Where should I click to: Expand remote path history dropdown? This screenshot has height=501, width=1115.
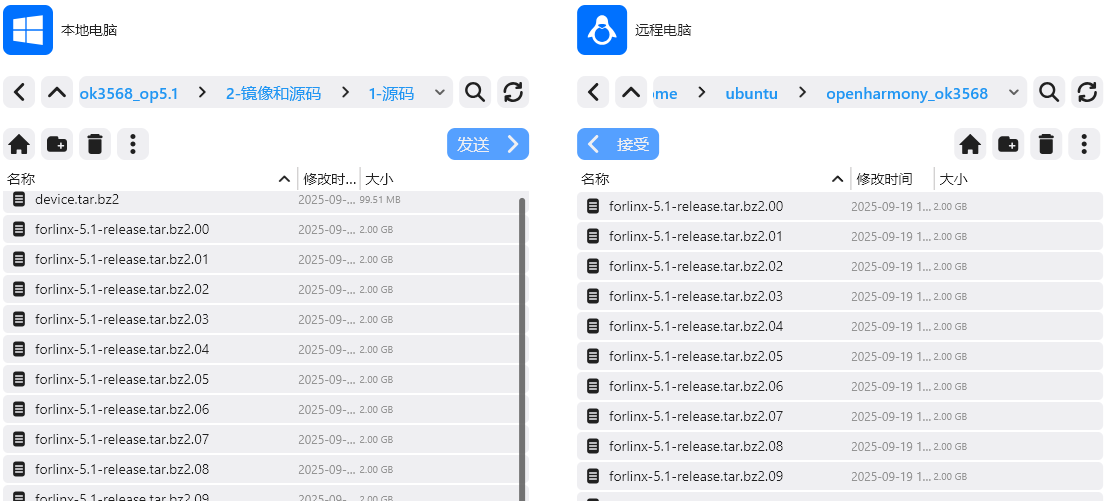point(1013,92)
